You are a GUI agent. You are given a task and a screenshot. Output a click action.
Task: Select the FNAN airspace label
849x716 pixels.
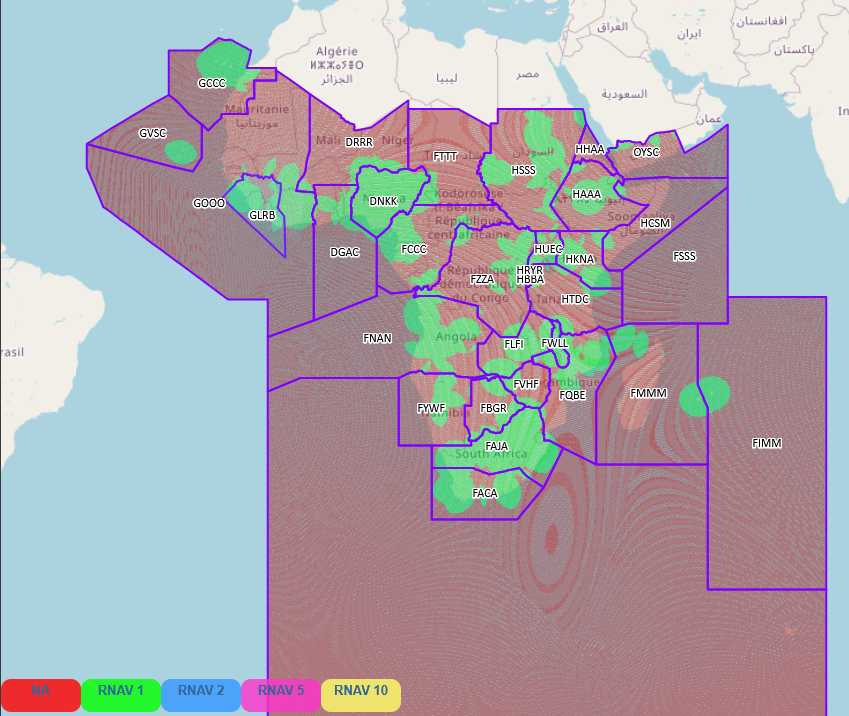(377, 338)
